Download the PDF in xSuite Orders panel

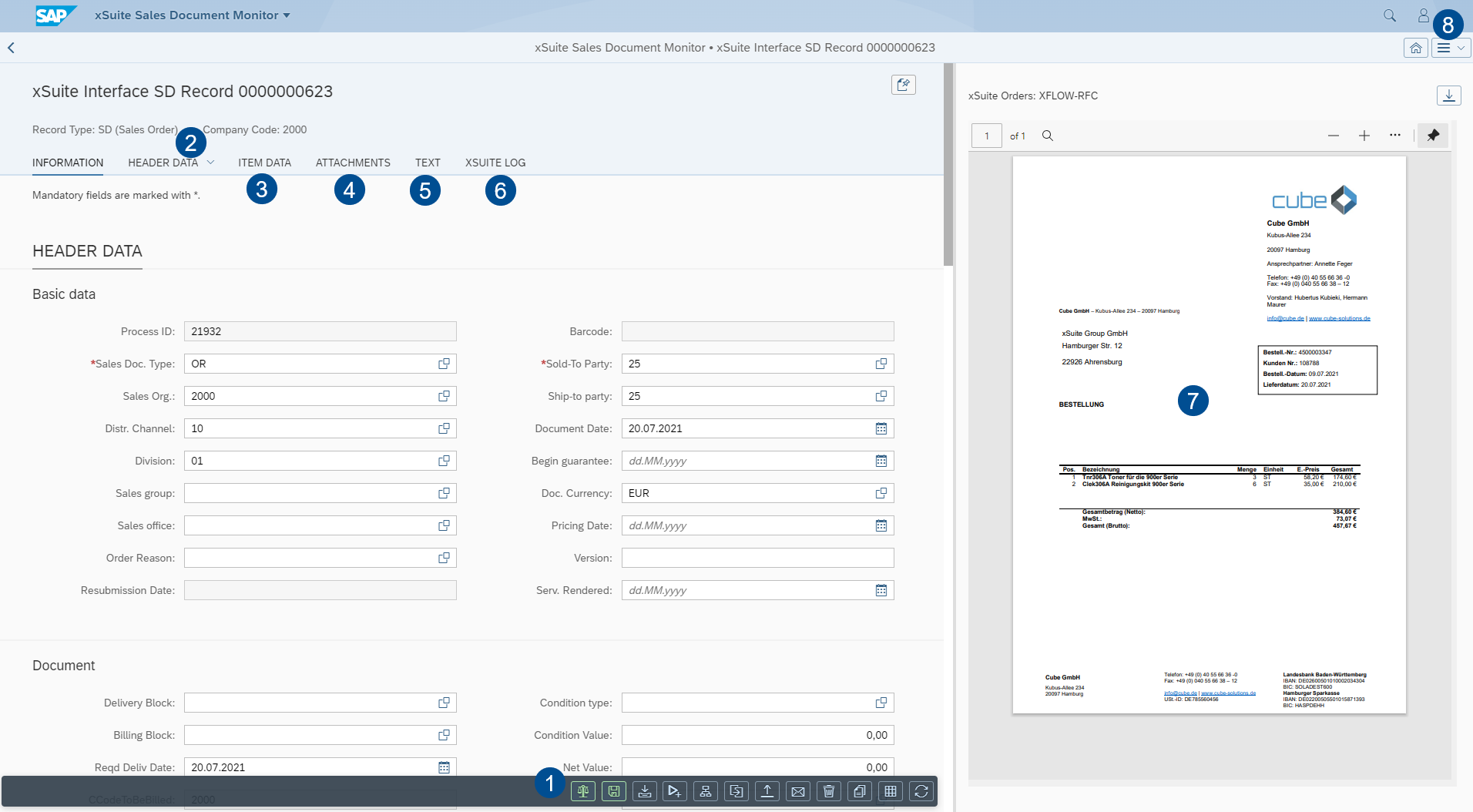[1448, 96]
